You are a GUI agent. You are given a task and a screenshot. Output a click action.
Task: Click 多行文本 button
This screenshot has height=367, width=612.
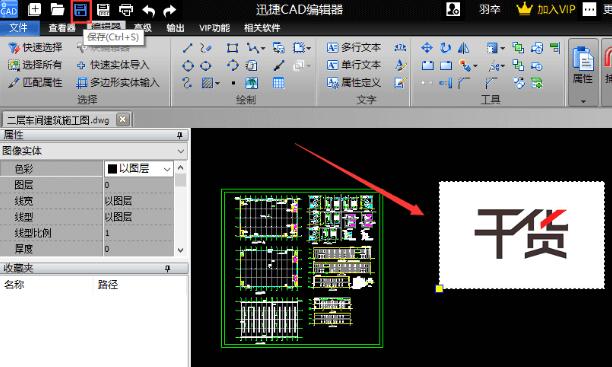(354, 48)
